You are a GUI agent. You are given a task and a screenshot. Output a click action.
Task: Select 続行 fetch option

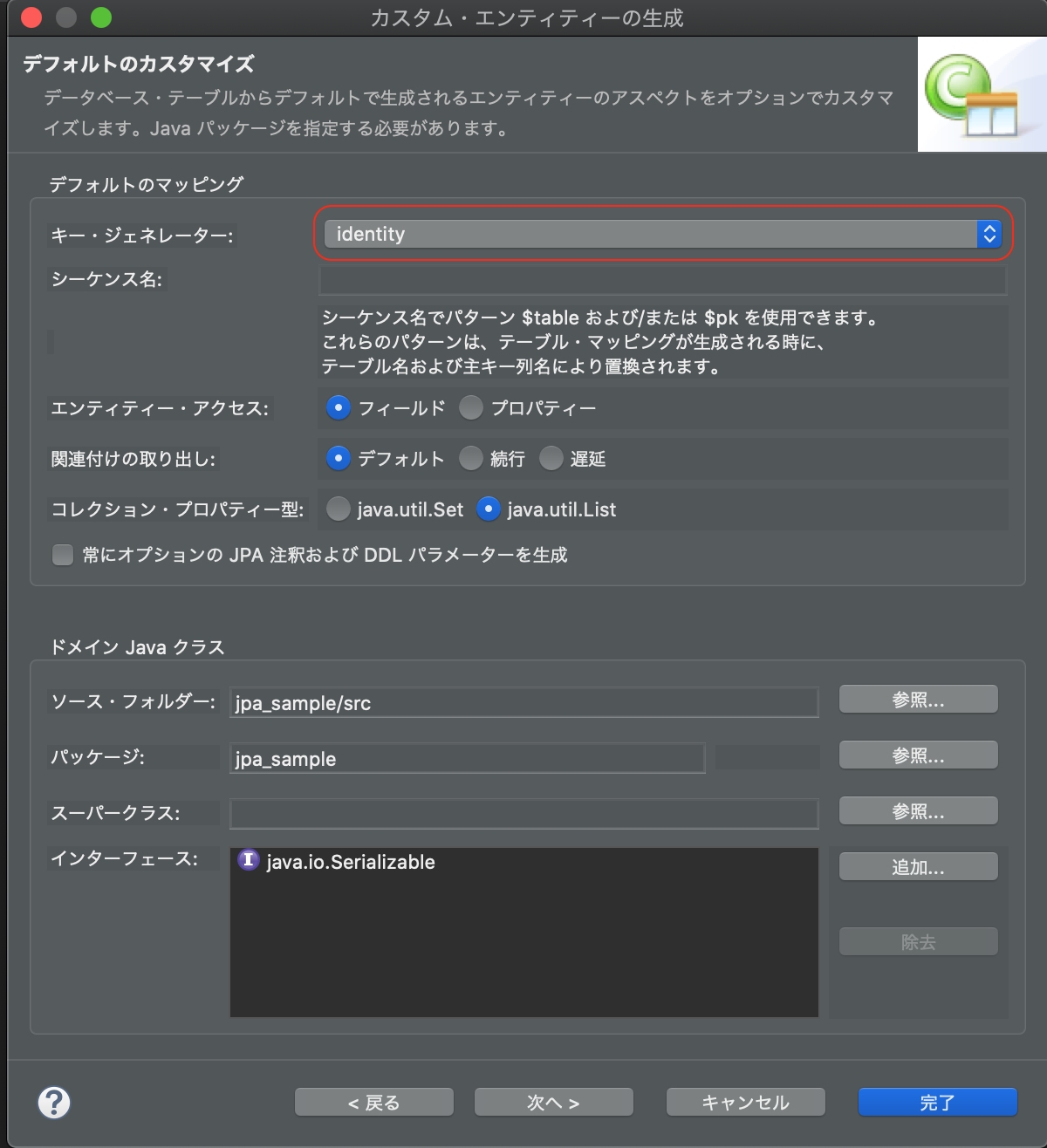[x=470, y=458]
